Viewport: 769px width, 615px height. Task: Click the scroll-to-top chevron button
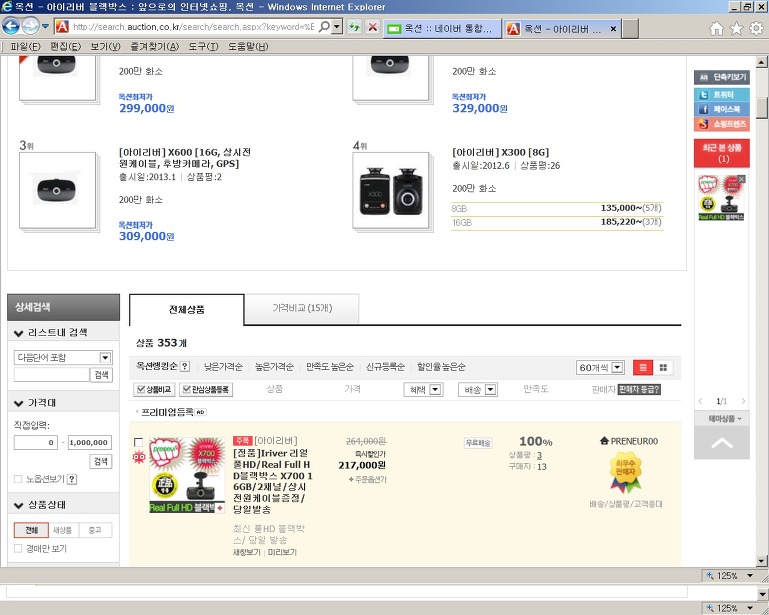pos(721,442)
